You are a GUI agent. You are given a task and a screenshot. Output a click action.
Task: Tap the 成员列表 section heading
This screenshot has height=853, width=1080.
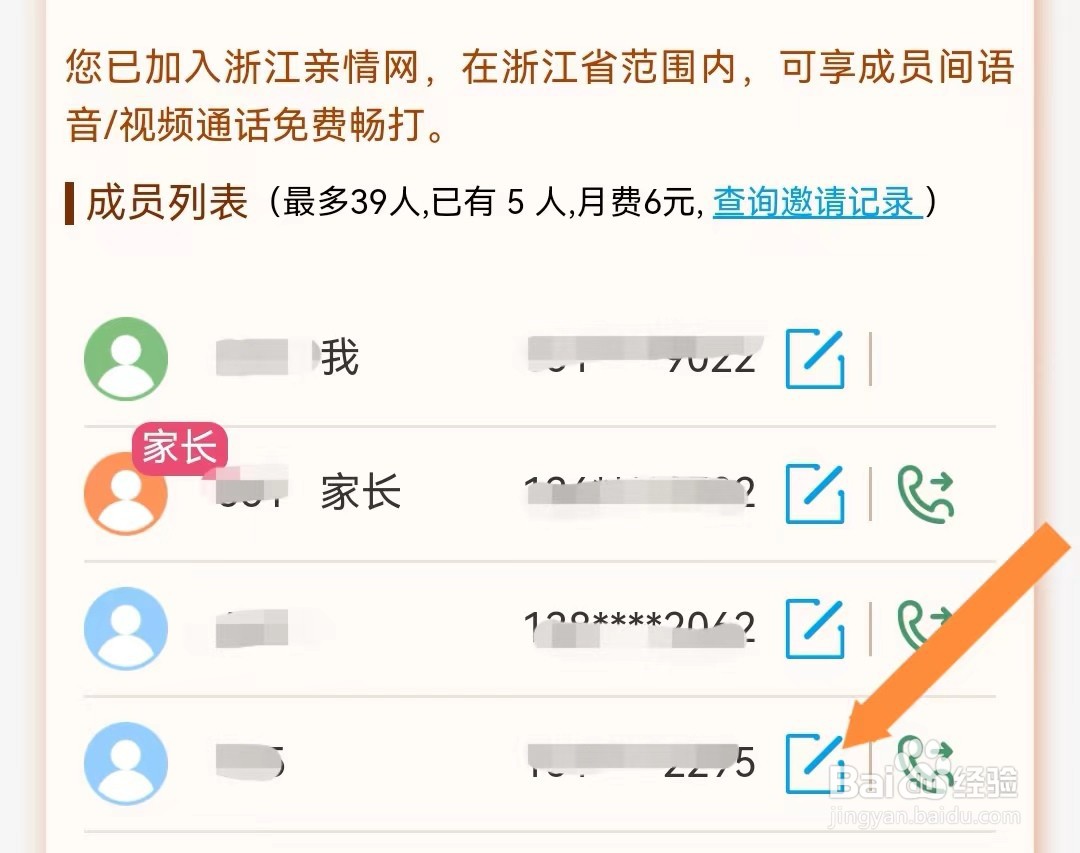pyautogui.click(x=167, y=203)
